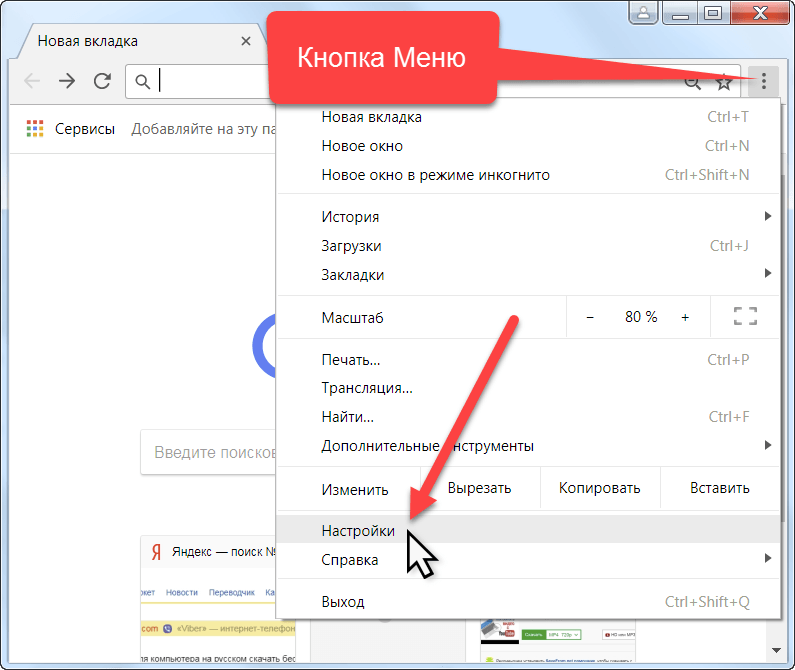This screenshot has width=795, height=670.
Task: Open the YouTube downloader page thumbnail
Action: click(558, 641)
